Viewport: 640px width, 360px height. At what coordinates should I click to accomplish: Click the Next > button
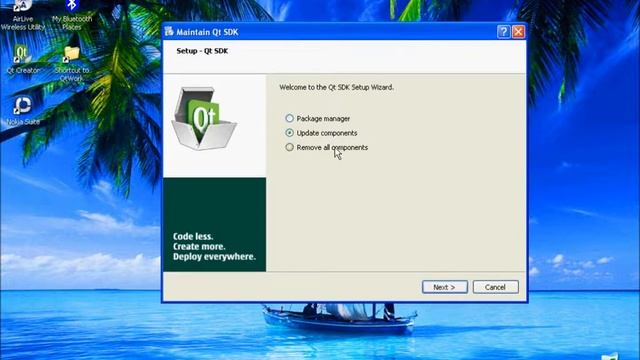click(x=444, y=287)
